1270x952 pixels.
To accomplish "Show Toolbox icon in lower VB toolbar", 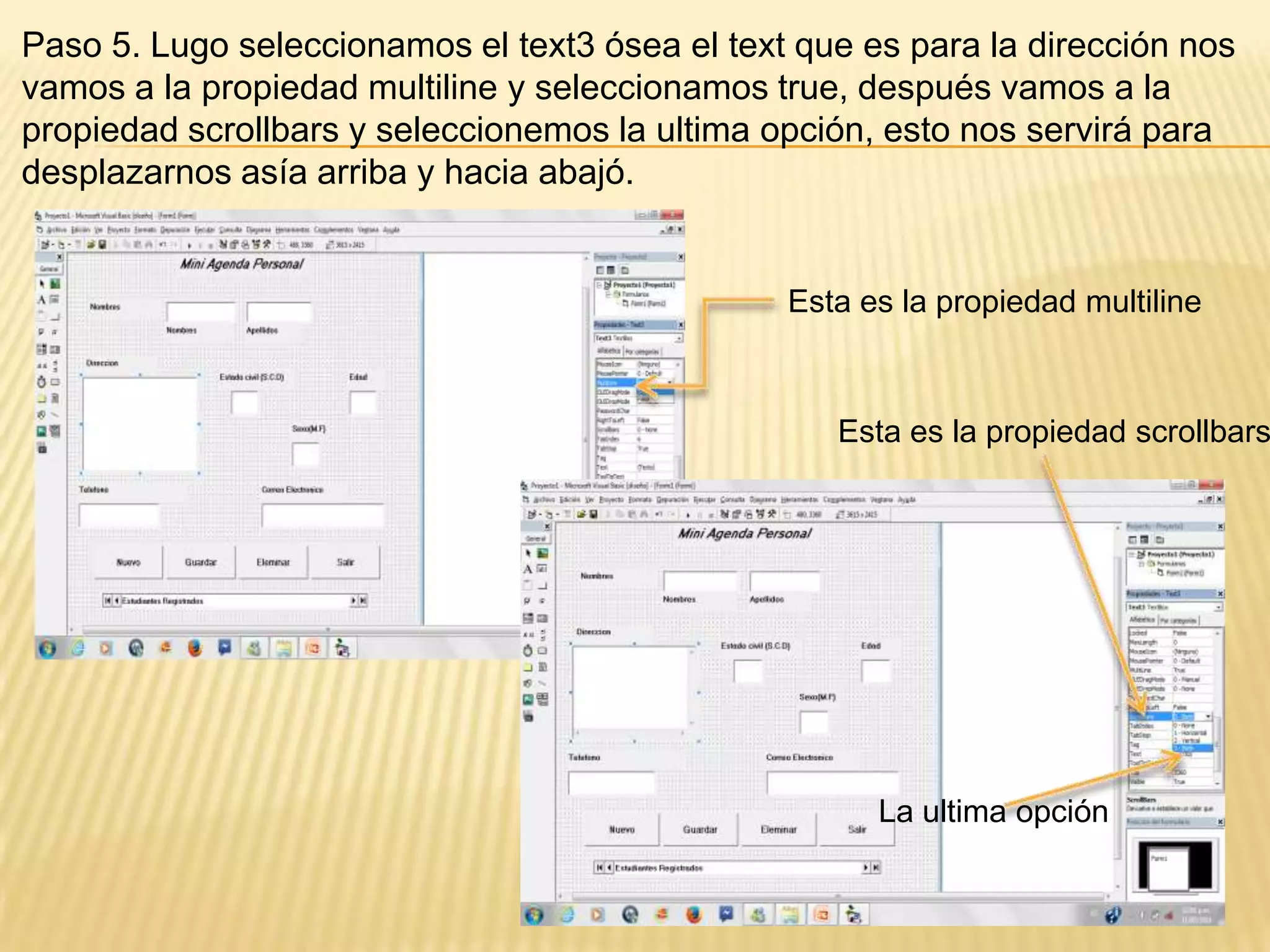I will (771, 514).
